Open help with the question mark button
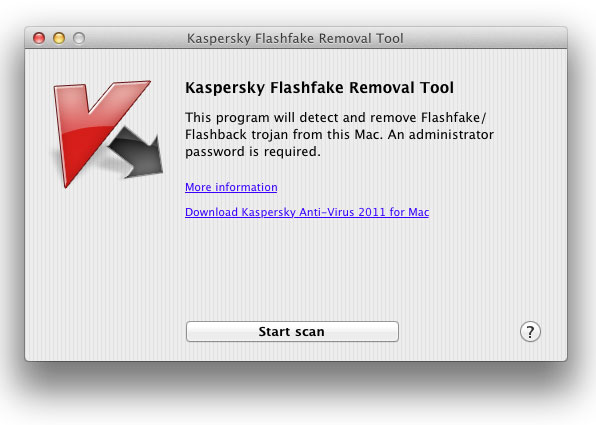The height and width of the screenshot is (425, 596). 530,332
